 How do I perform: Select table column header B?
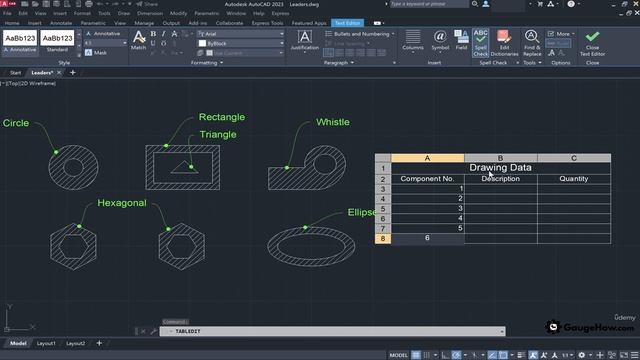point(500,158)
